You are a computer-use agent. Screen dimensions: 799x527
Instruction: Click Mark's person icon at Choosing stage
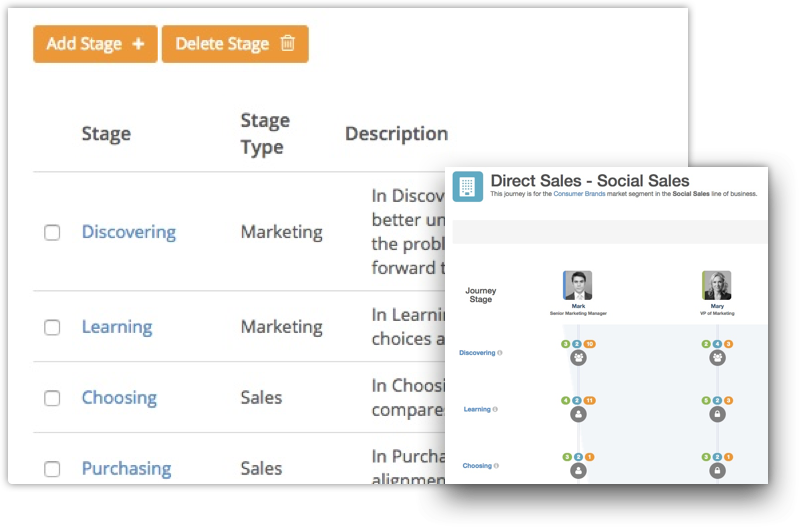coord(578,471)
